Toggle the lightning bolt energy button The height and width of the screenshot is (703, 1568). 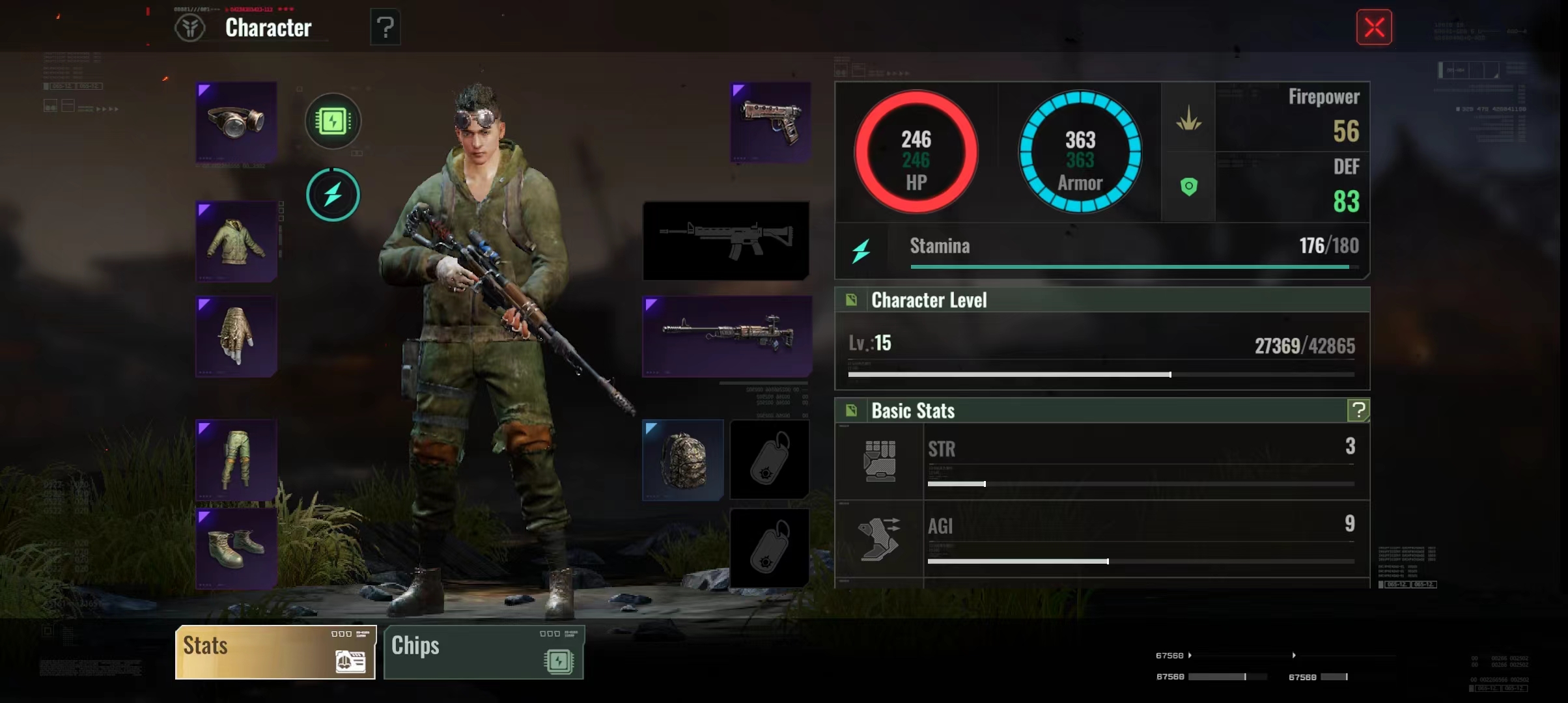[333, 195]
